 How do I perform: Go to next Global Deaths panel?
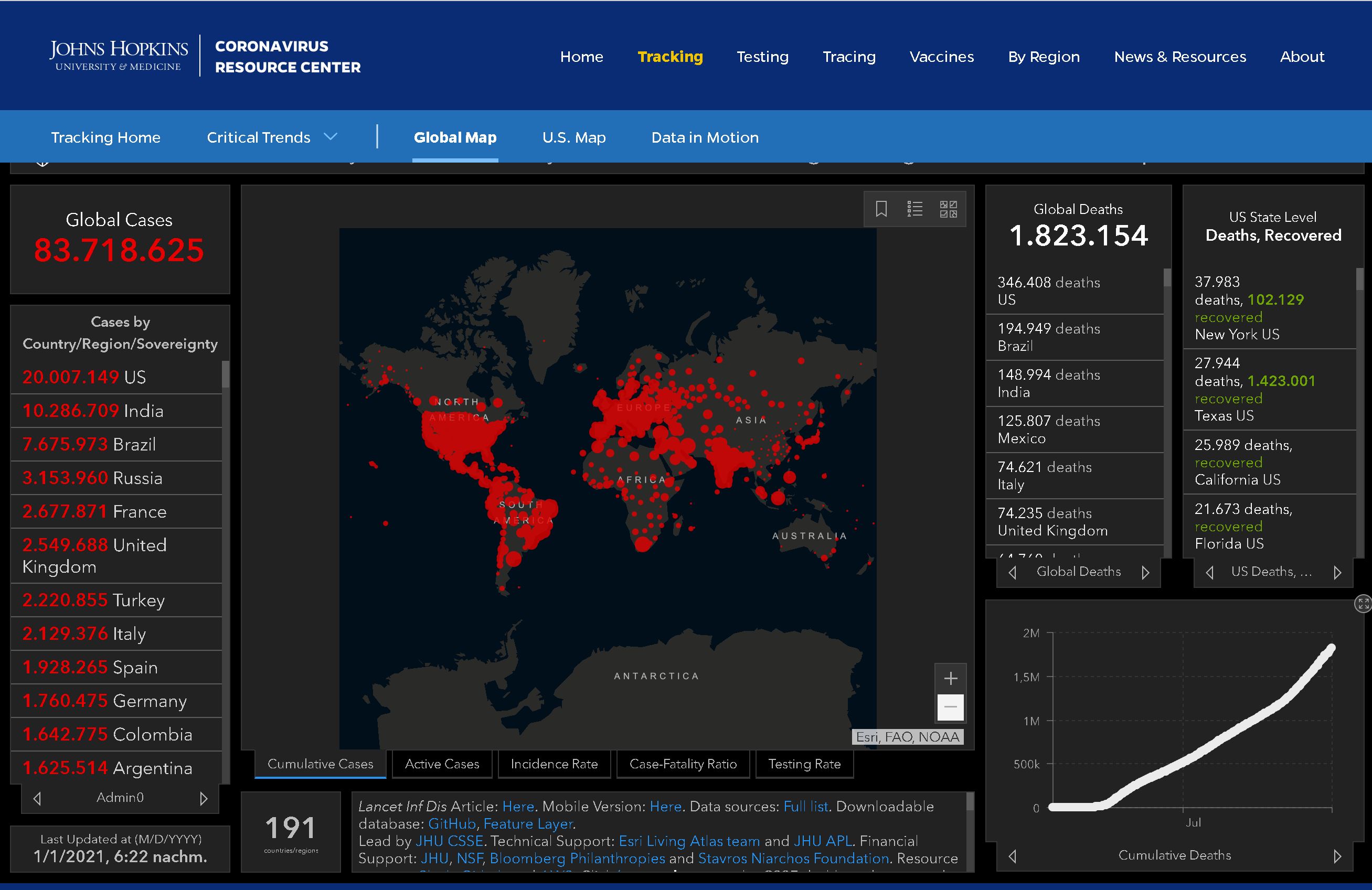pos(1145,572)
